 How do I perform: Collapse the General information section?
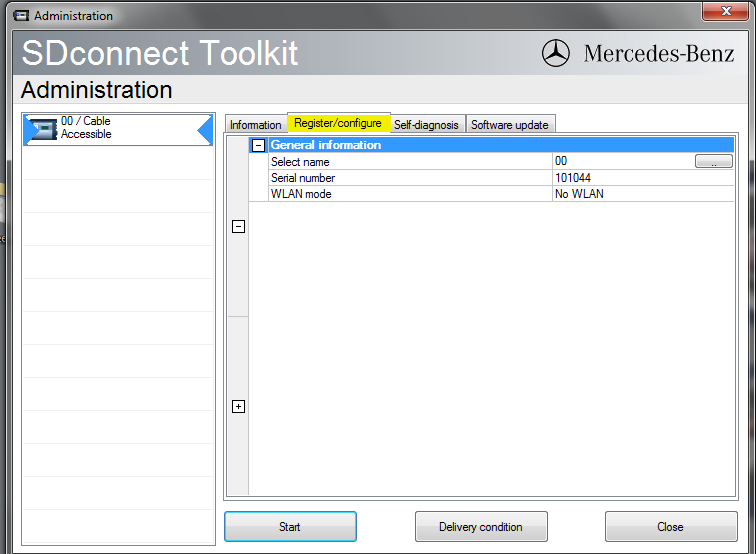(258, 145)
